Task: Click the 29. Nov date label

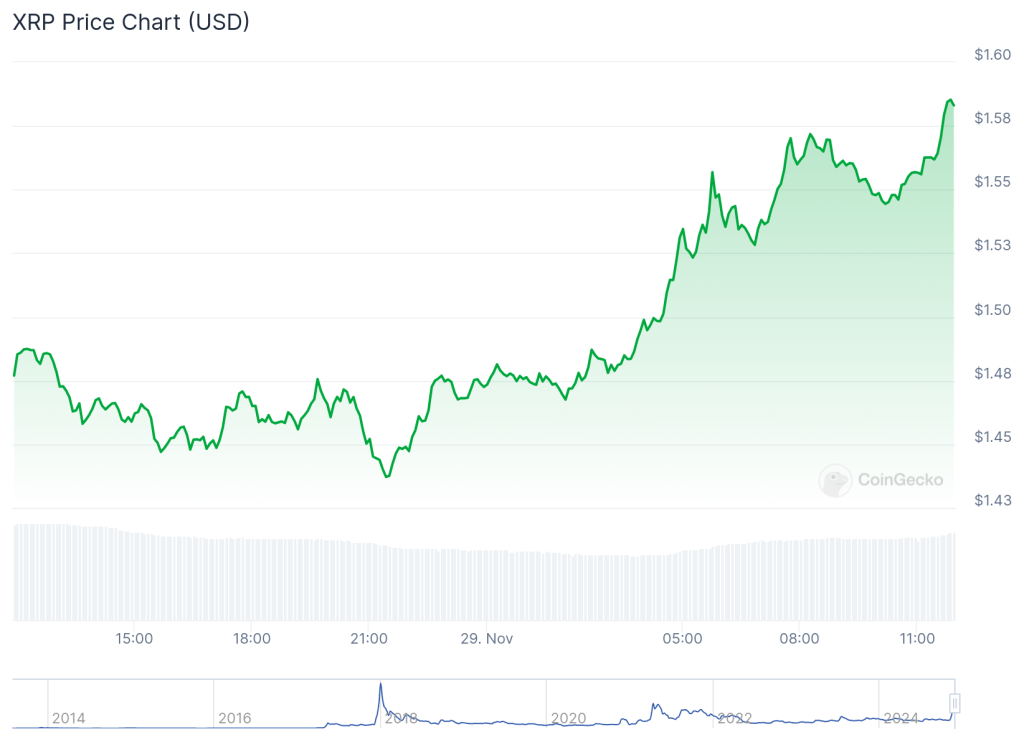Action: tap(485, 638)
